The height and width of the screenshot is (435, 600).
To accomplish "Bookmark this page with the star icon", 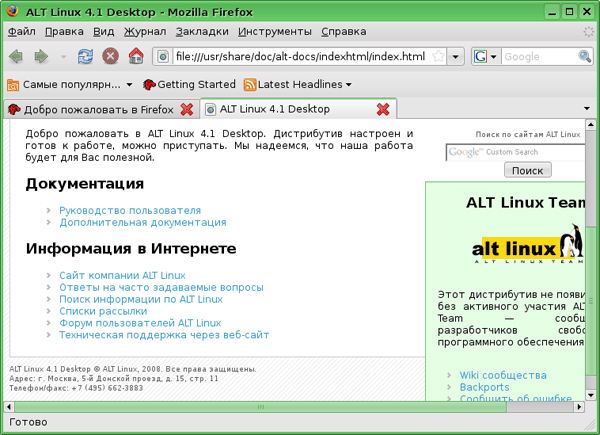I will [x=438, y=57].
